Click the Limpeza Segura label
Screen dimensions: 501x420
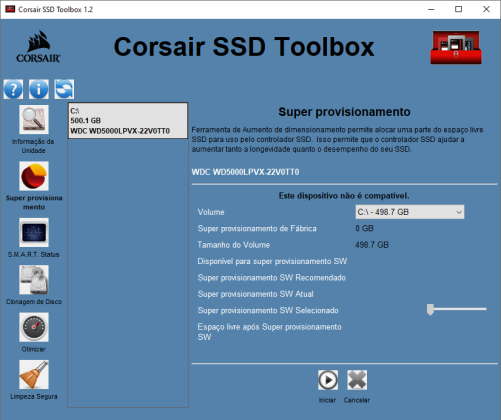pos(34,397)
